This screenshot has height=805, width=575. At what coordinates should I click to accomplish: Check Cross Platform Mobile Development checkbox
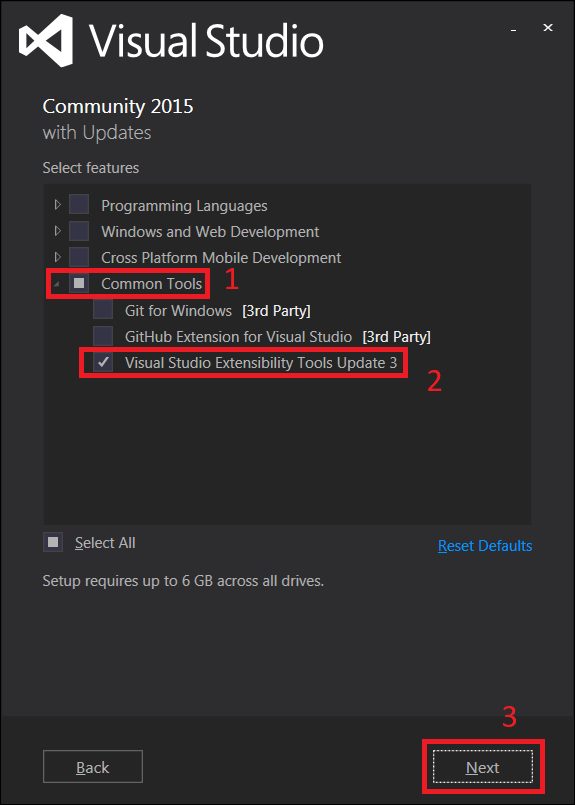(x=79, y=257)
